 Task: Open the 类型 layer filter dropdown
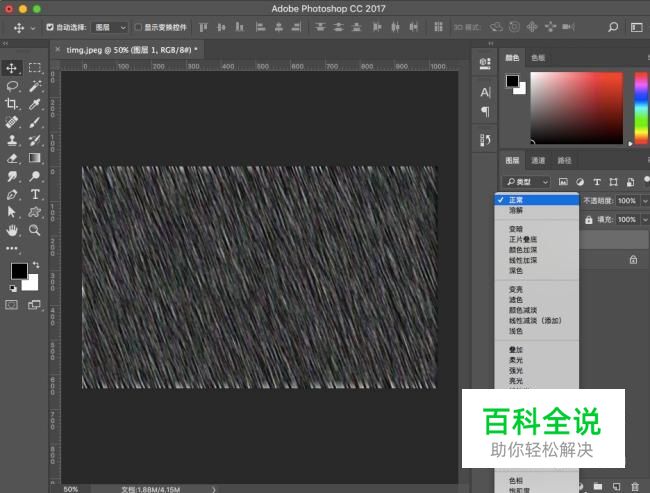coord(527,182)
